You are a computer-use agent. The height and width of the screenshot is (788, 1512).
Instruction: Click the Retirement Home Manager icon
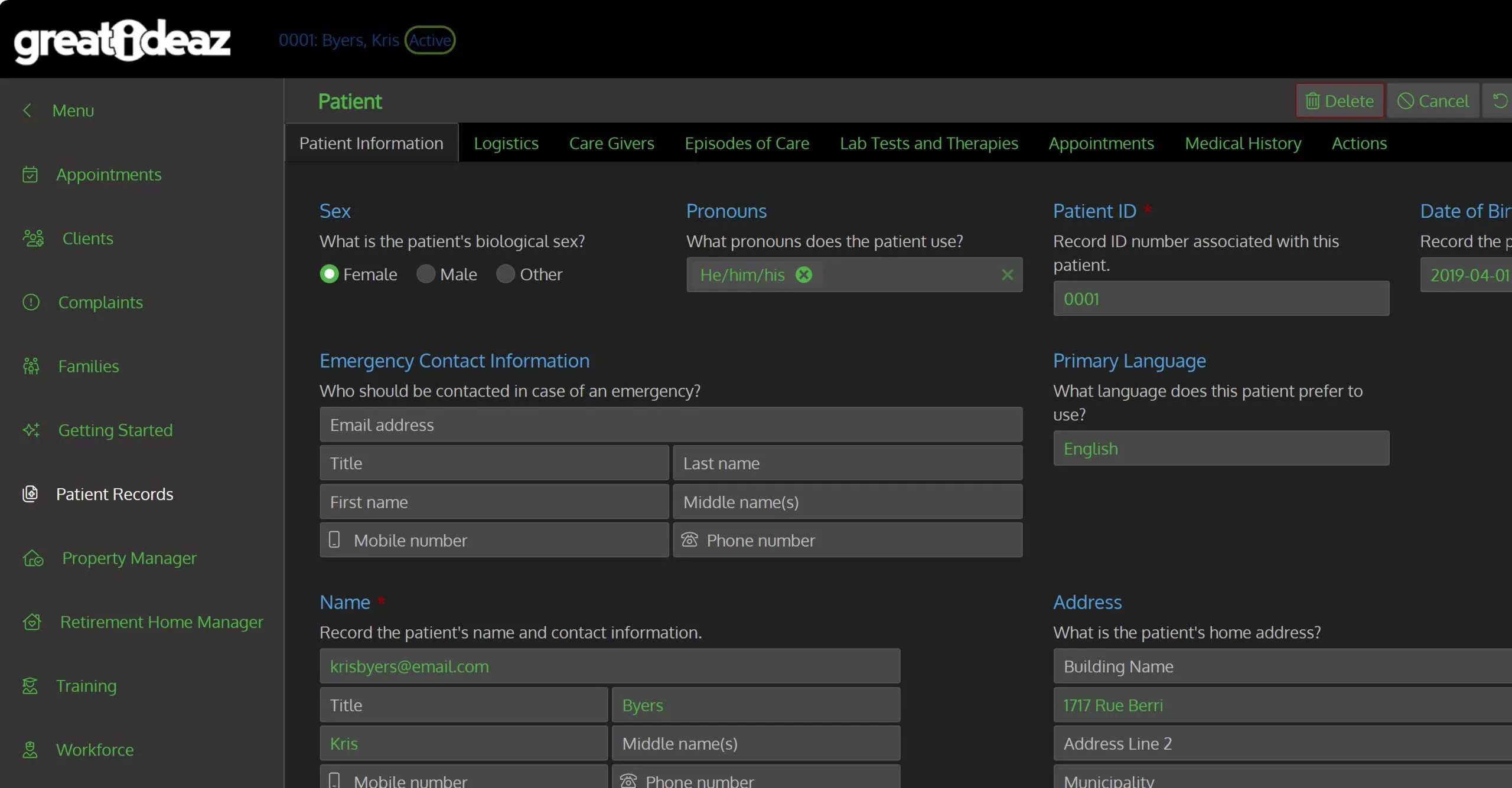coord(32,622)
